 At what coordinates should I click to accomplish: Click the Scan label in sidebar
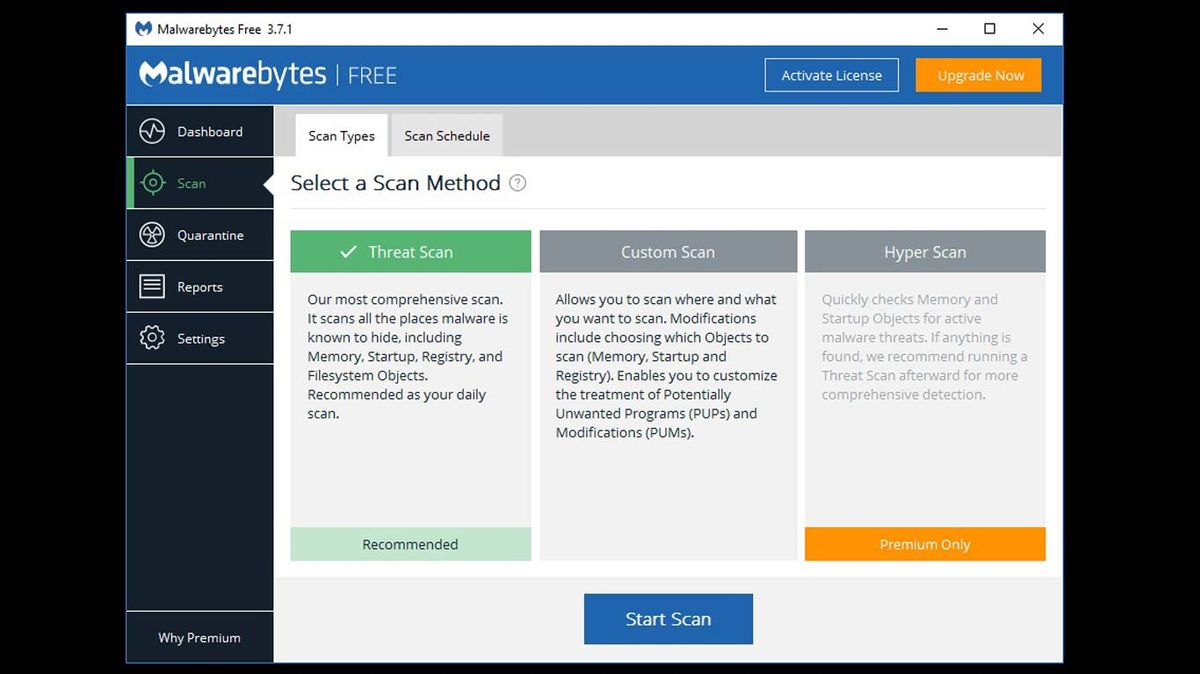pyautogui.click(x=191, y=183)
